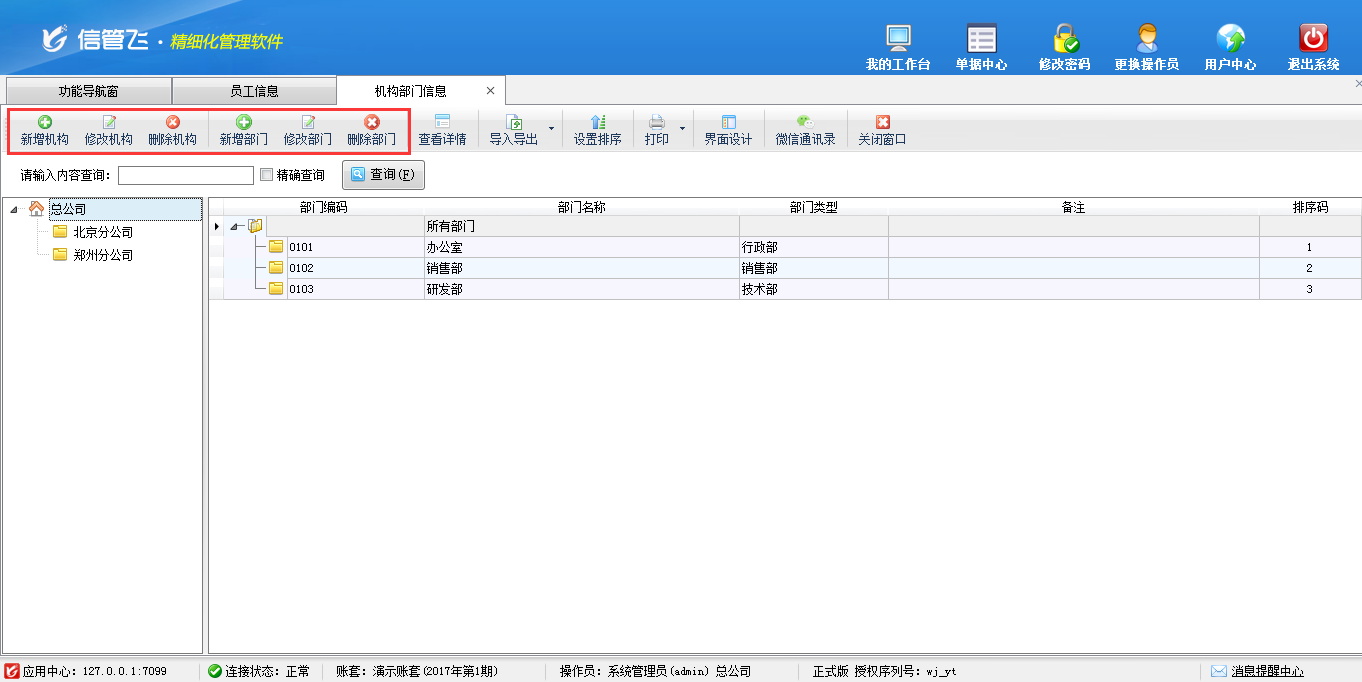The width and height of the screenshot is (1362, 682).
Task: Click the 删除部门 delete department icon
Action: click(371, 122)
